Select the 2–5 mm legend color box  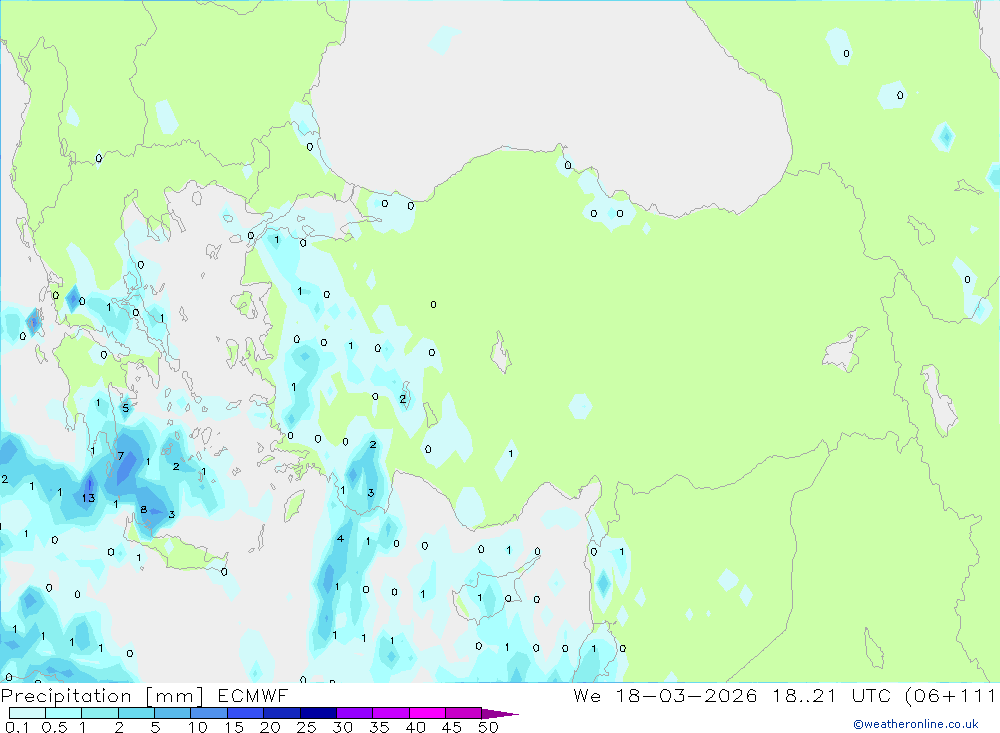click(x=136, y=713)
